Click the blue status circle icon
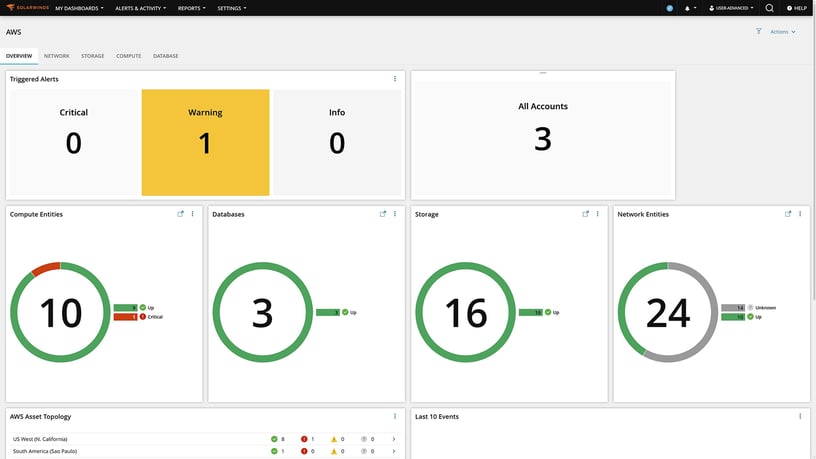This screenshot has width=816, height=459. click(x=670, y=8)
